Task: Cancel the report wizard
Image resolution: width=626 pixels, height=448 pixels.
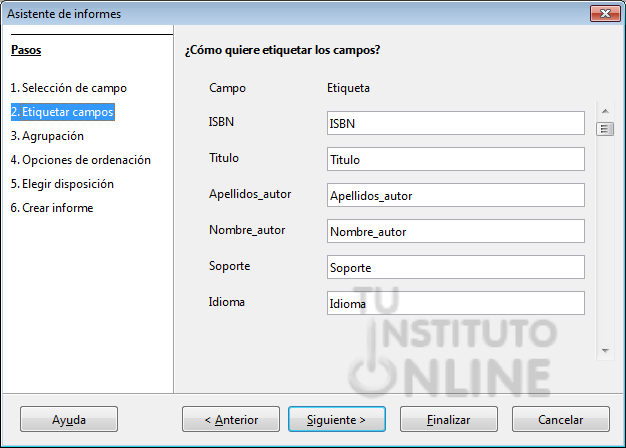Action: pyautogui.click(x=561, y=419)
